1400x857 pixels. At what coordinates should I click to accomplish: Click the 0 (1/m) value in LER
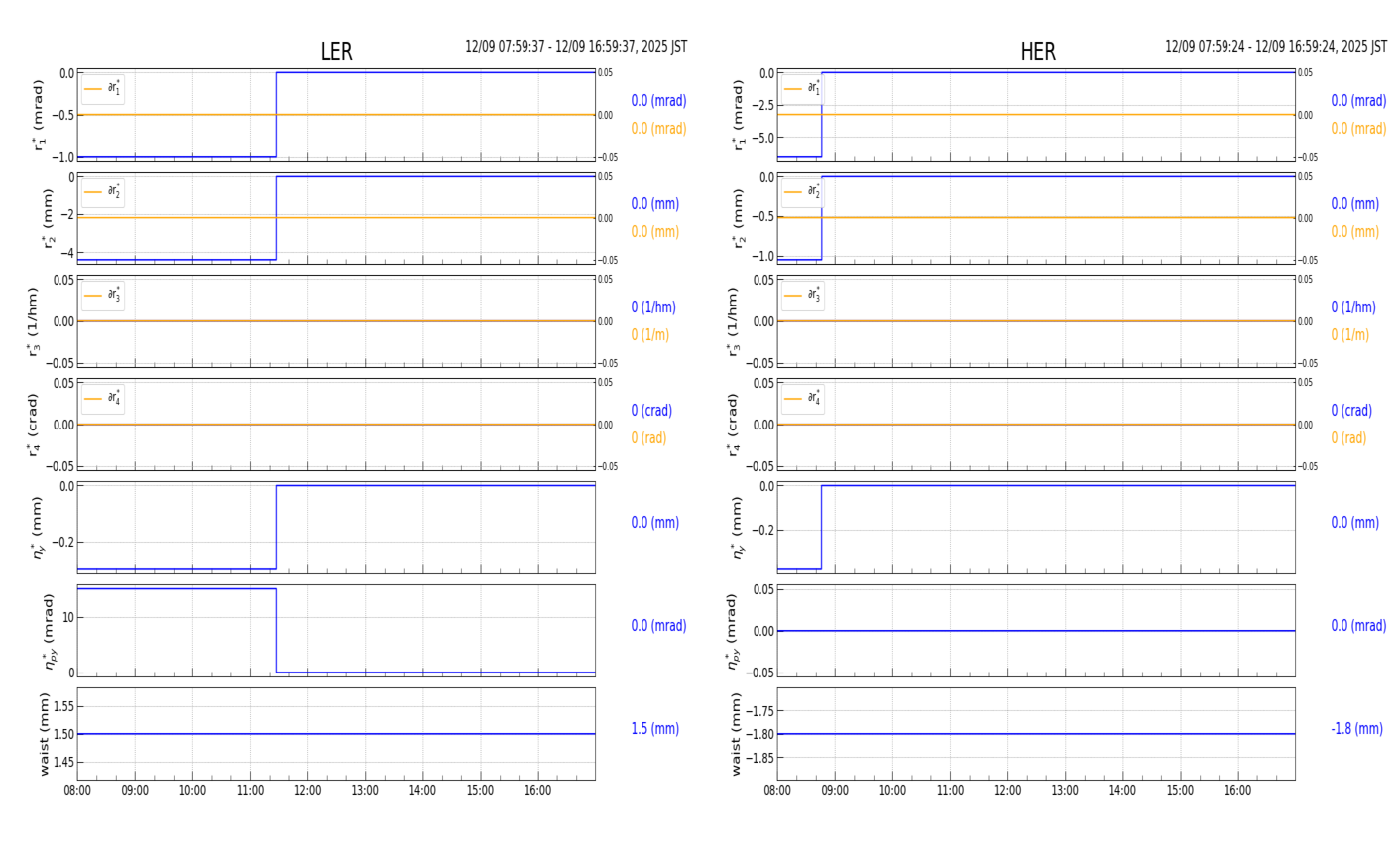click(650, 335)
